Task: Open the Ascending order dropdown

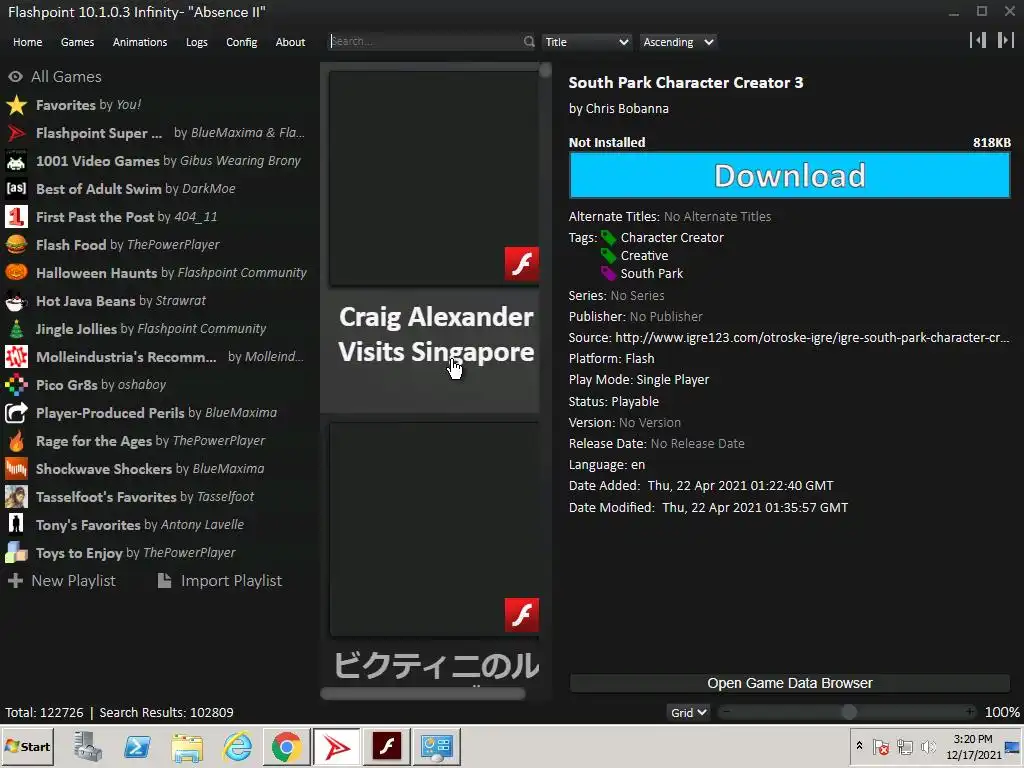Action: tap(678, 42)
